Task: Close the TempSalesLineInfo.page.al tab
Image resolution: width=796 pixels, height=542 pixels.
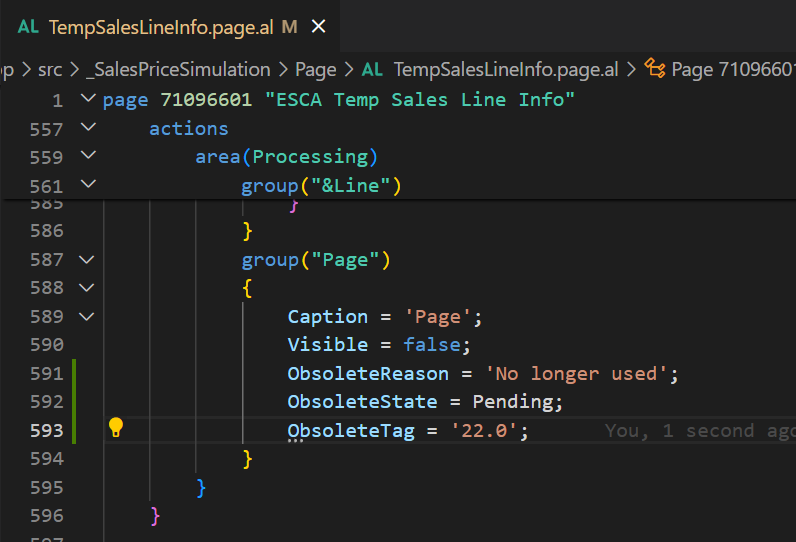Action: (x=318, y=26)
